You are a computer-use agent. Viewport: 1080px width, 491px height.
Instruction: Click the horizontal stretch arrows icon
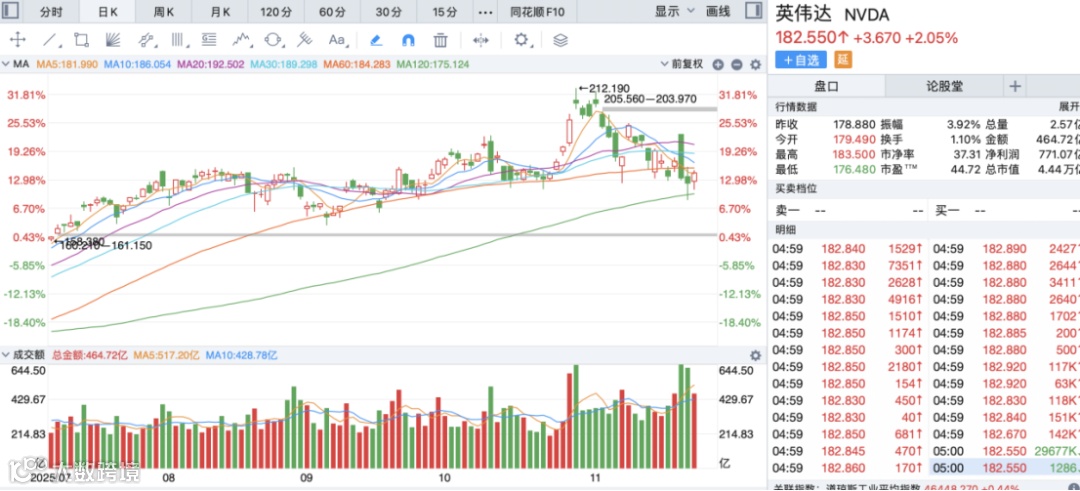(x=481, y=40)
